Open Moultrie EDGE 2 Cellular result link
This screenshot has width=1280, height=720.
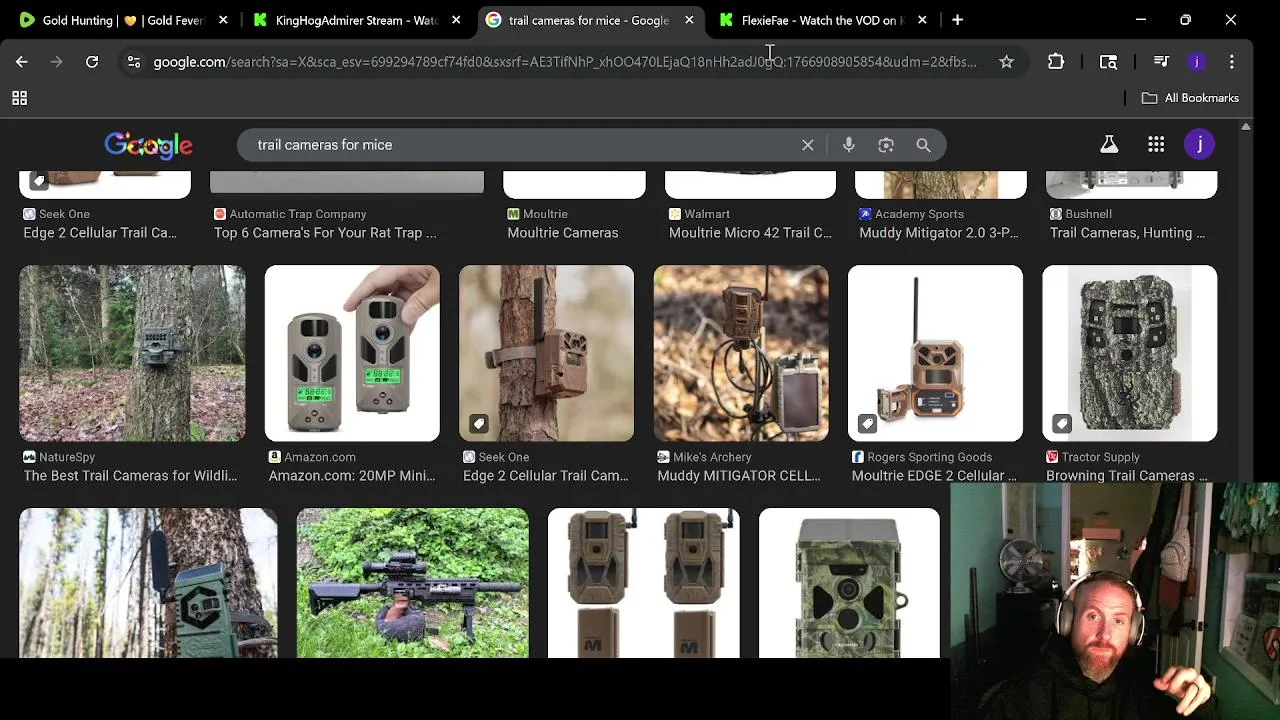click(934, 476)
